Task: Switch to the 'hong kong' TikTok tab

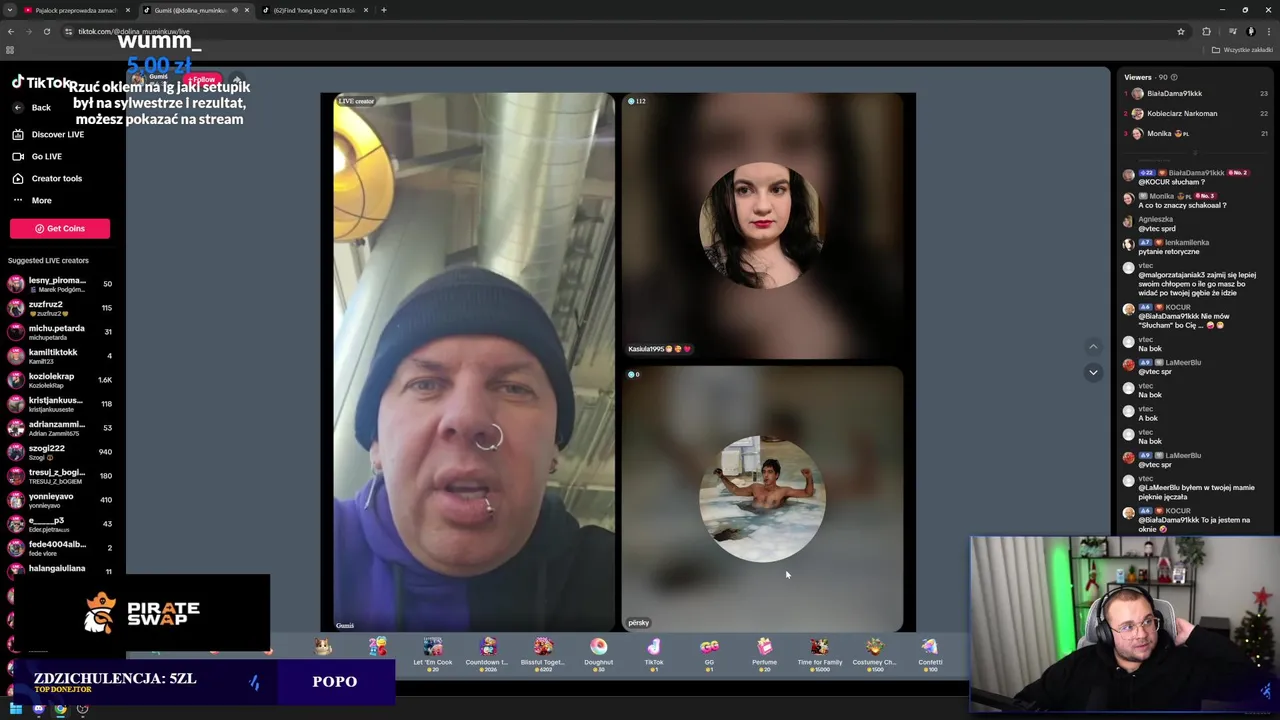Action: [315, 10]
